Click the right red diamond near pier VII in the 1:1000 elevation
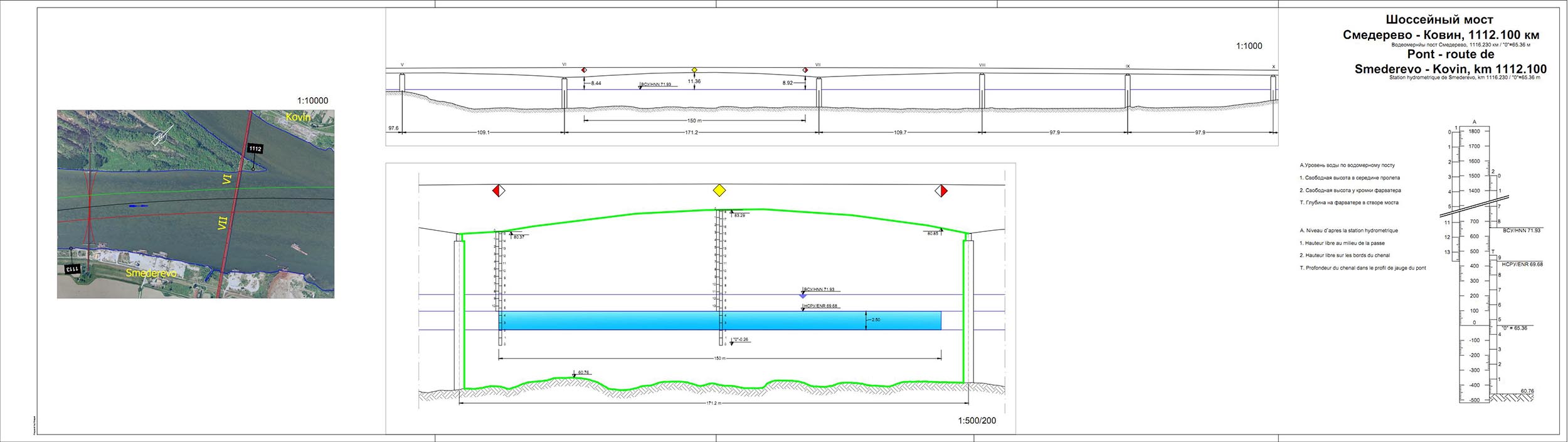 coord(806,70)
